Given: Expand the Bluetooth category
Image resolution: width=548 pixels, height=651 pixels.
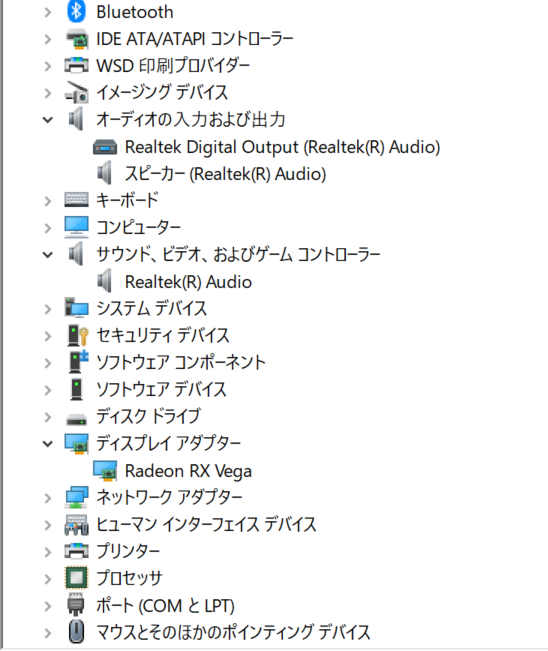Looking at the screenshot, I should point(48,12).
